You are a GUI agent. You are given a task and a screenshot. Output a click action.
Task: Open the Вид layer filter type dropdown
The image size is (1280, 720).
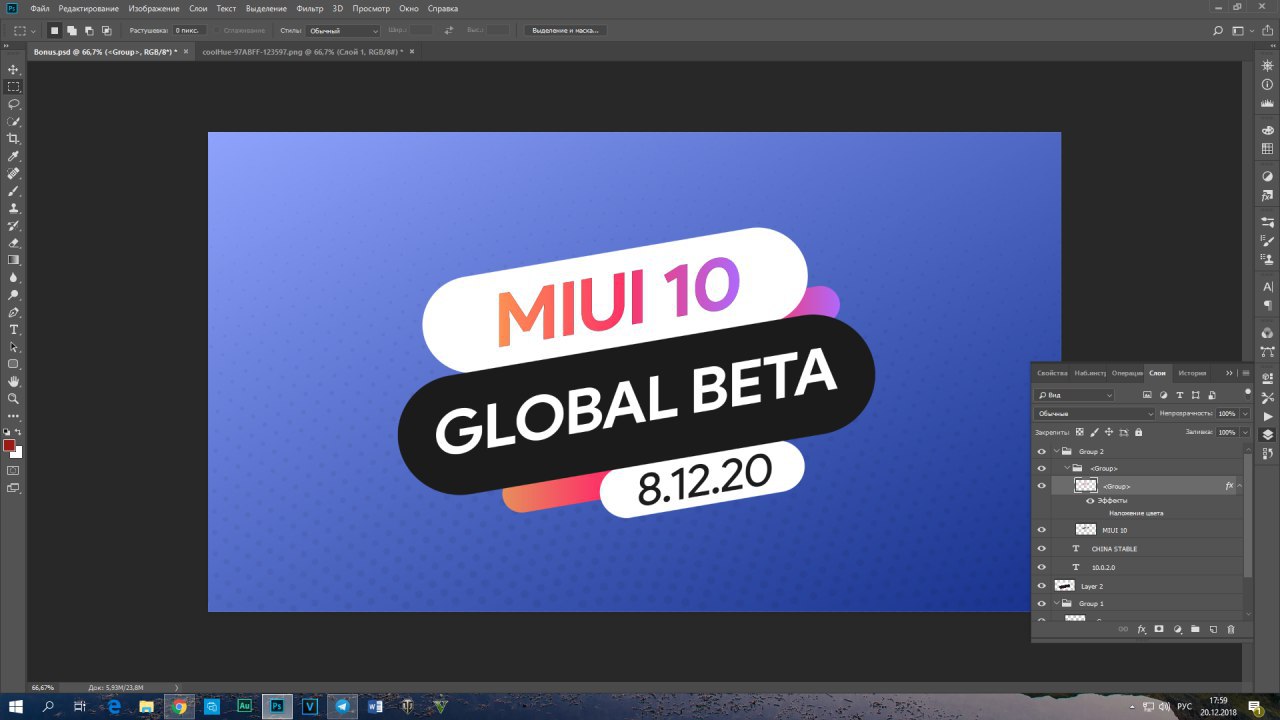coord(1074,395)
